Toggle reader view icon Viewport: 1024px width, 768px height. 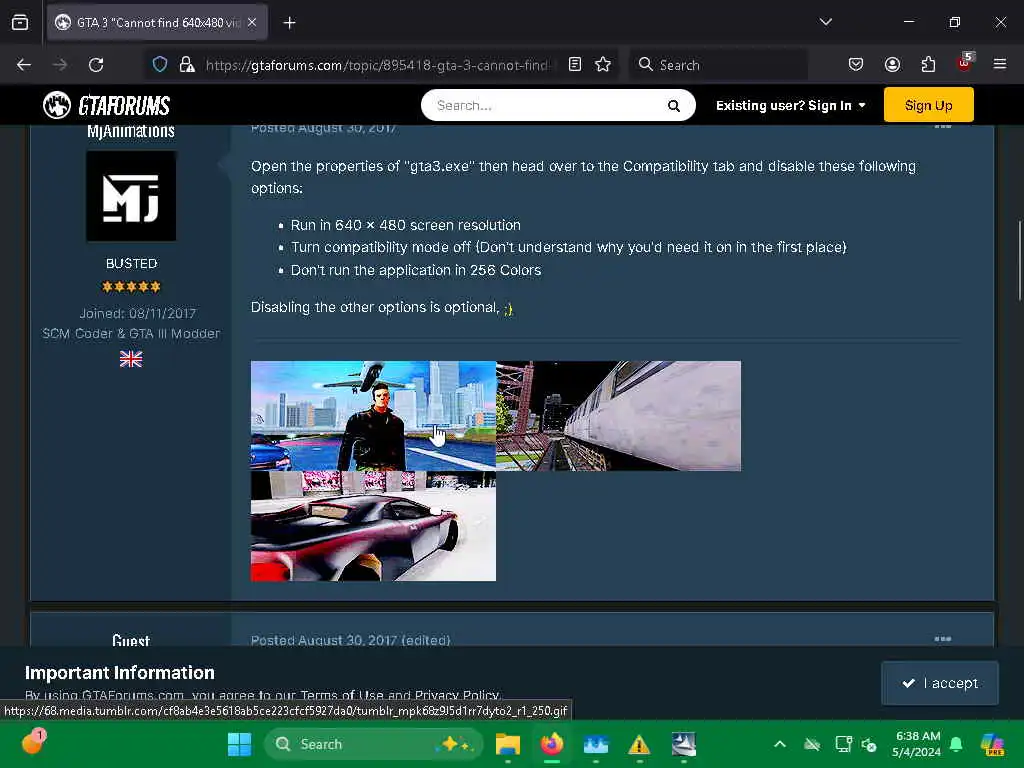(575, 64)
